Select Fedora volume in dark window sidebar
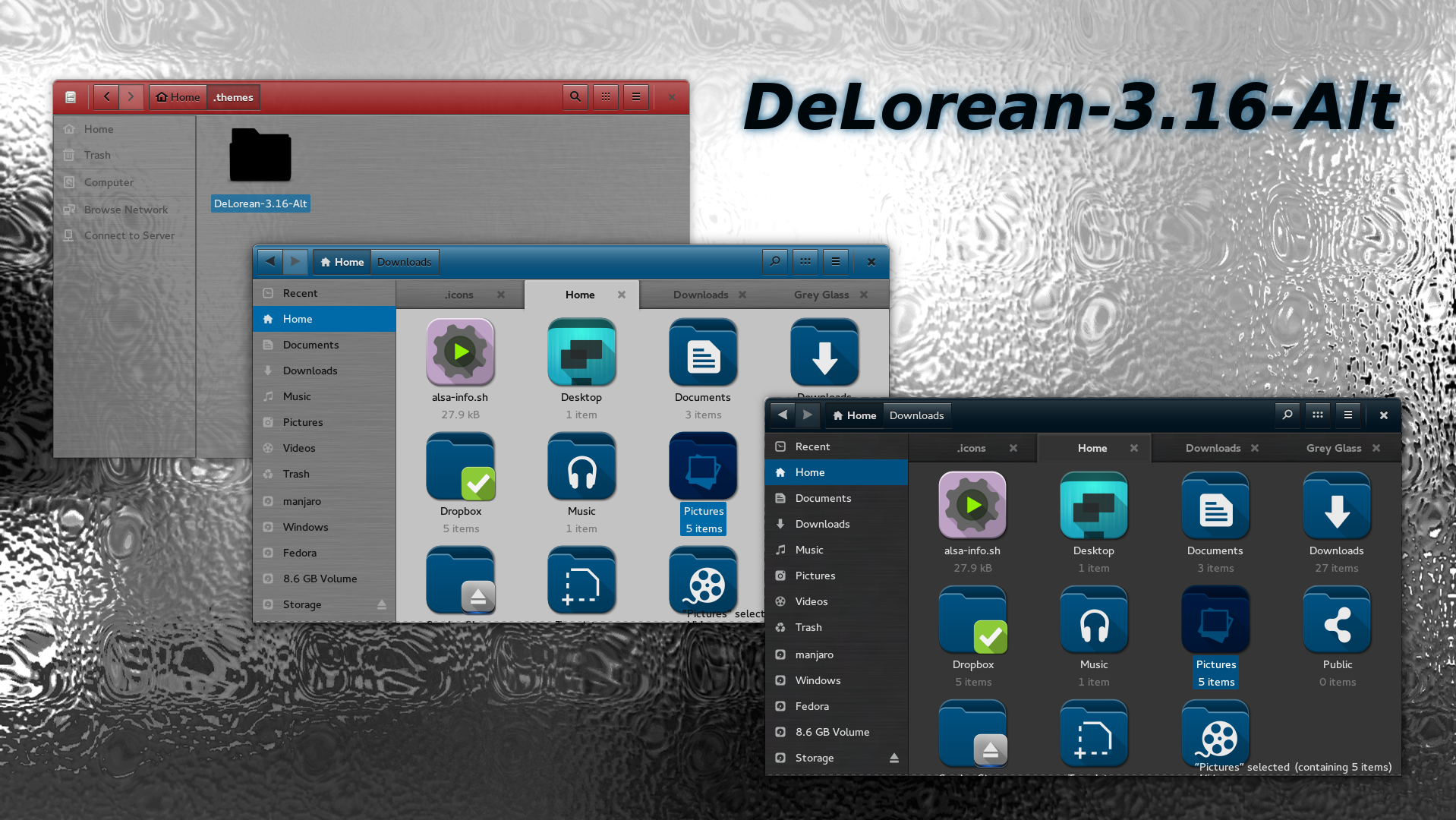This screenshot has width=1456, height=820. 837,706
